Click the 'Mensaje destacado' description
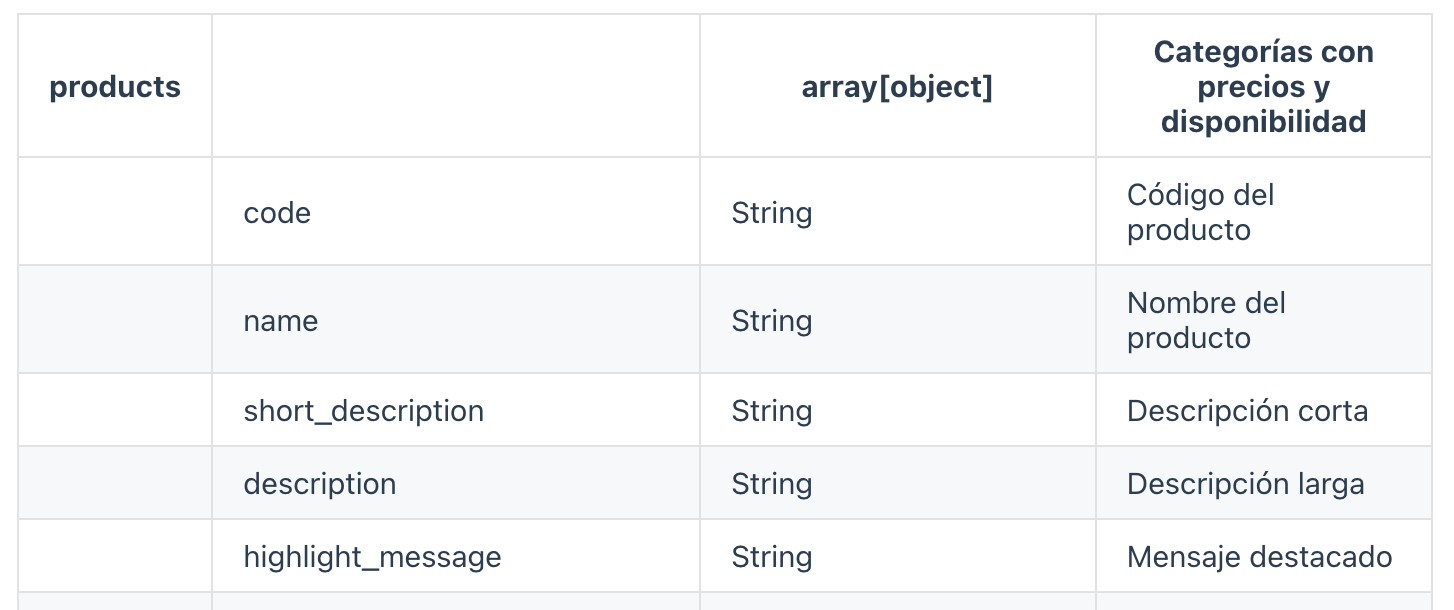Viewport: 1454px width, 610px height. click(1259, 557)
